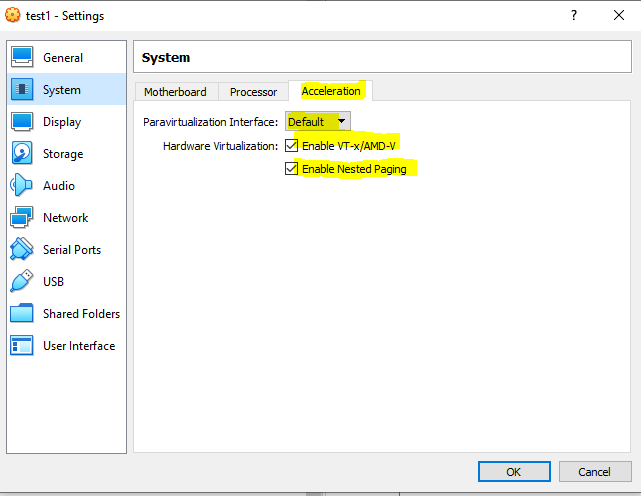
Task: Confirm settings with the OK button
Action: point(514,471)
